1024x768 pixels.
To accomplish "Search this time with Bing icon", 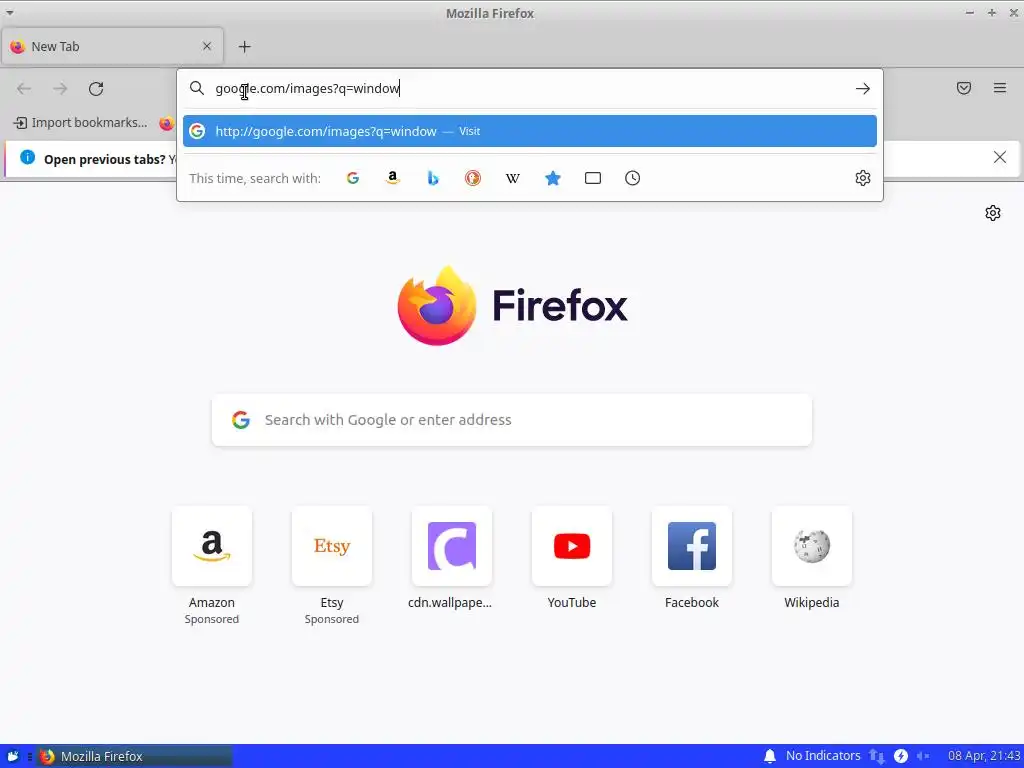I will [x=433, y=178].
